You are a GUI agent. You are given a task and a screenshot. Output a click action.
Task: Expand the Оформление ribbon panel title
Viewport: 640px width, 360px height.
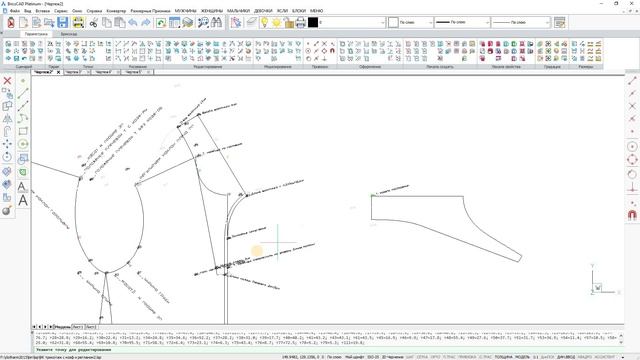370,66
